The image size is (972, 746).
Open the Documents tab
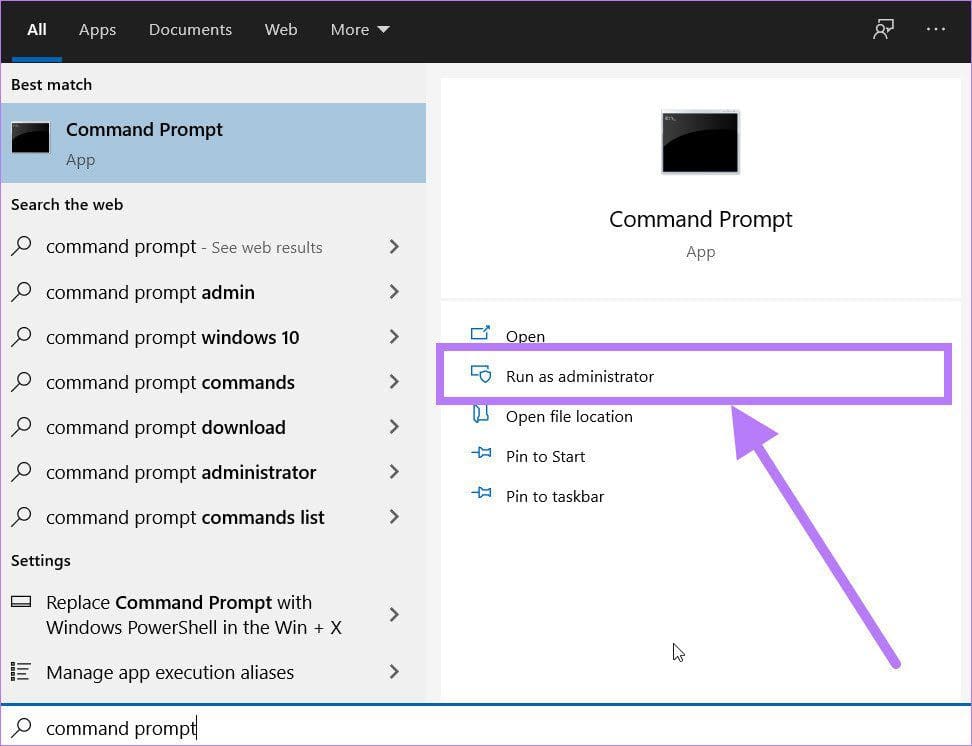click(x=190, y=30)
